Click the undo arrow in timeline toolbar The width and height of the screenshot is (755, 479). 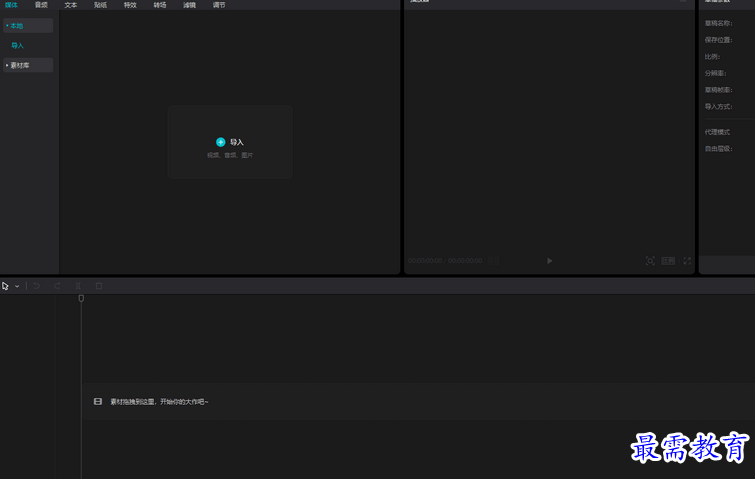click(37, 286)
